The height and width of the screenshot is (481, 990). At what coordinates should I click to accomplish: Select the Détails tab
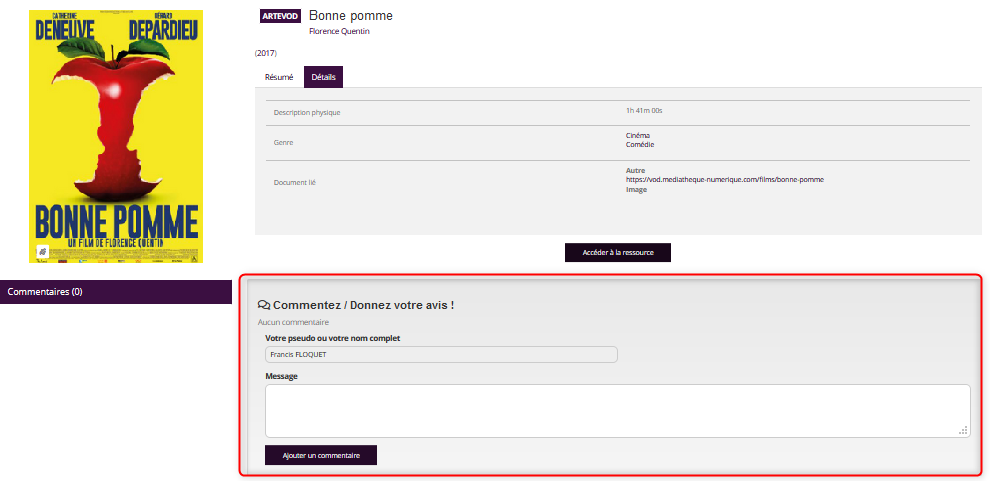(323, 77)
